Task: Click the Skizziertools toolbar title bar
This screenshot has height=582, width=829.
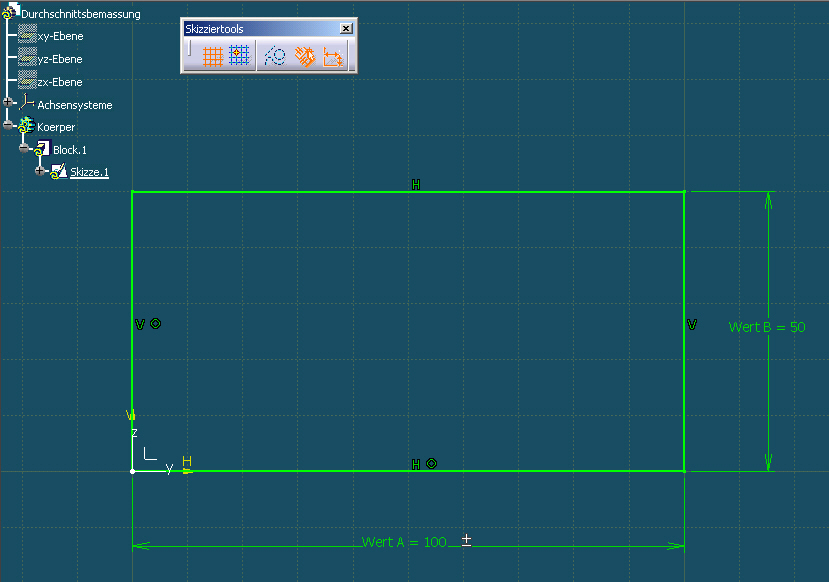Action: (x=261, y=29)
